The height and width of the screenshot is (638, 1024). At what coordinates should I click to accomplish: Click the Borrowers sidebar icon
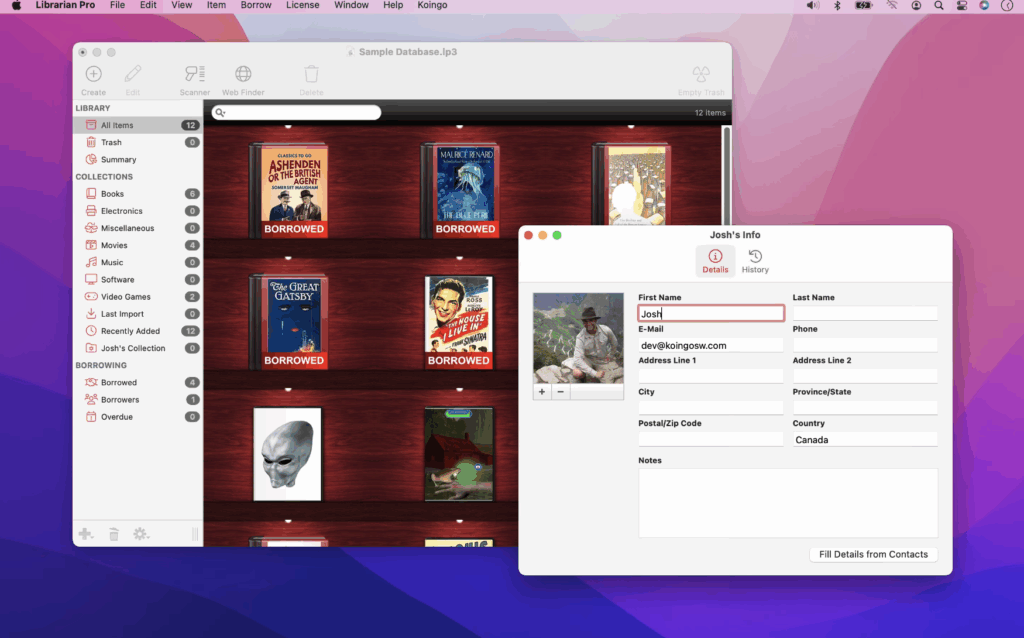click(x=91, y=399)
